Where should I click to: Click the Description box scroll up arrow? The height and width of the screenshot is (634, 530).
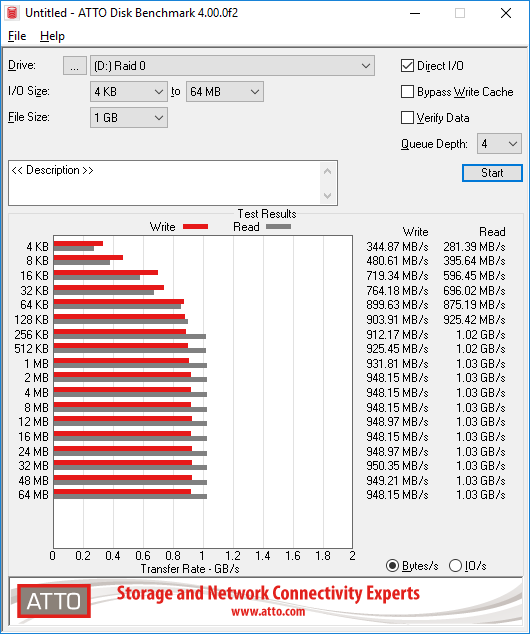click(x=327, y=171)
